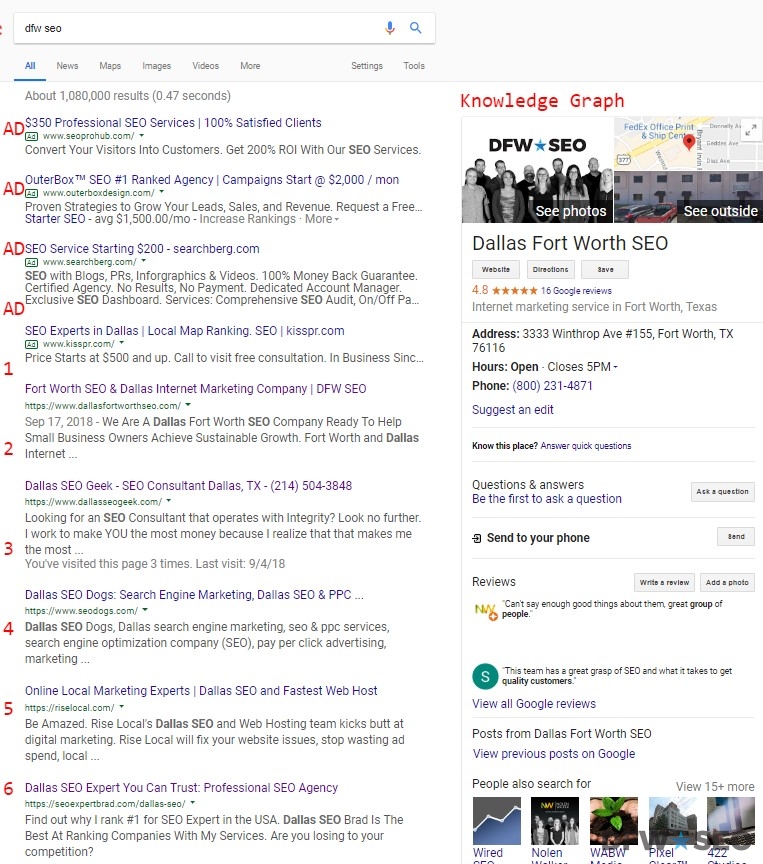This screenshot has height=864, width=763.
Task: Open View previous posts on Google link
Action: [554, 754]
